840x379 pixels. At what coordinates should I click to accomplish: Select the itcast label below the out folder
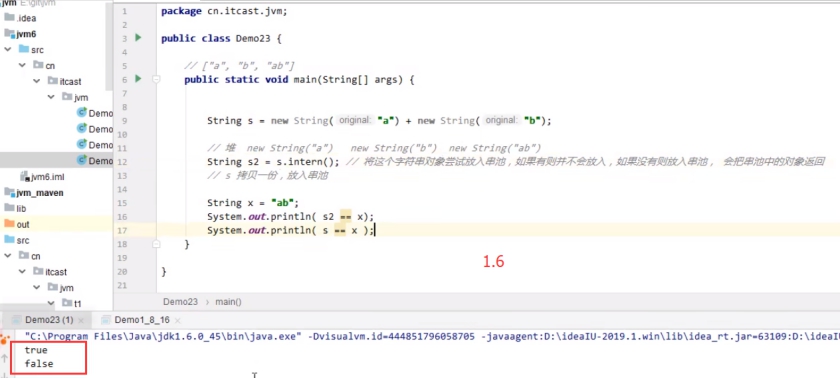click(57, 271)
